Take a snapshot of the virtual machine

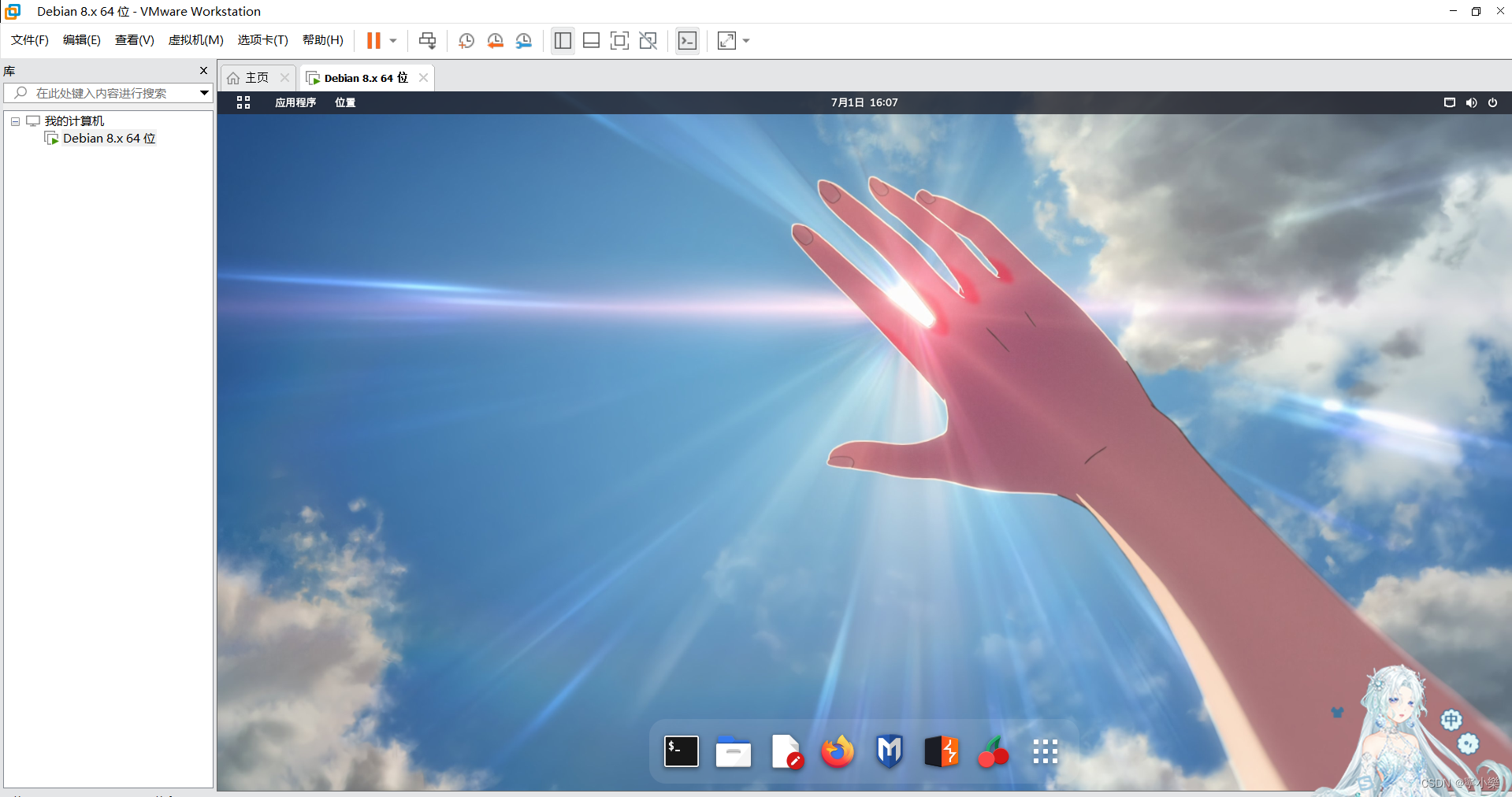(466, 40)
